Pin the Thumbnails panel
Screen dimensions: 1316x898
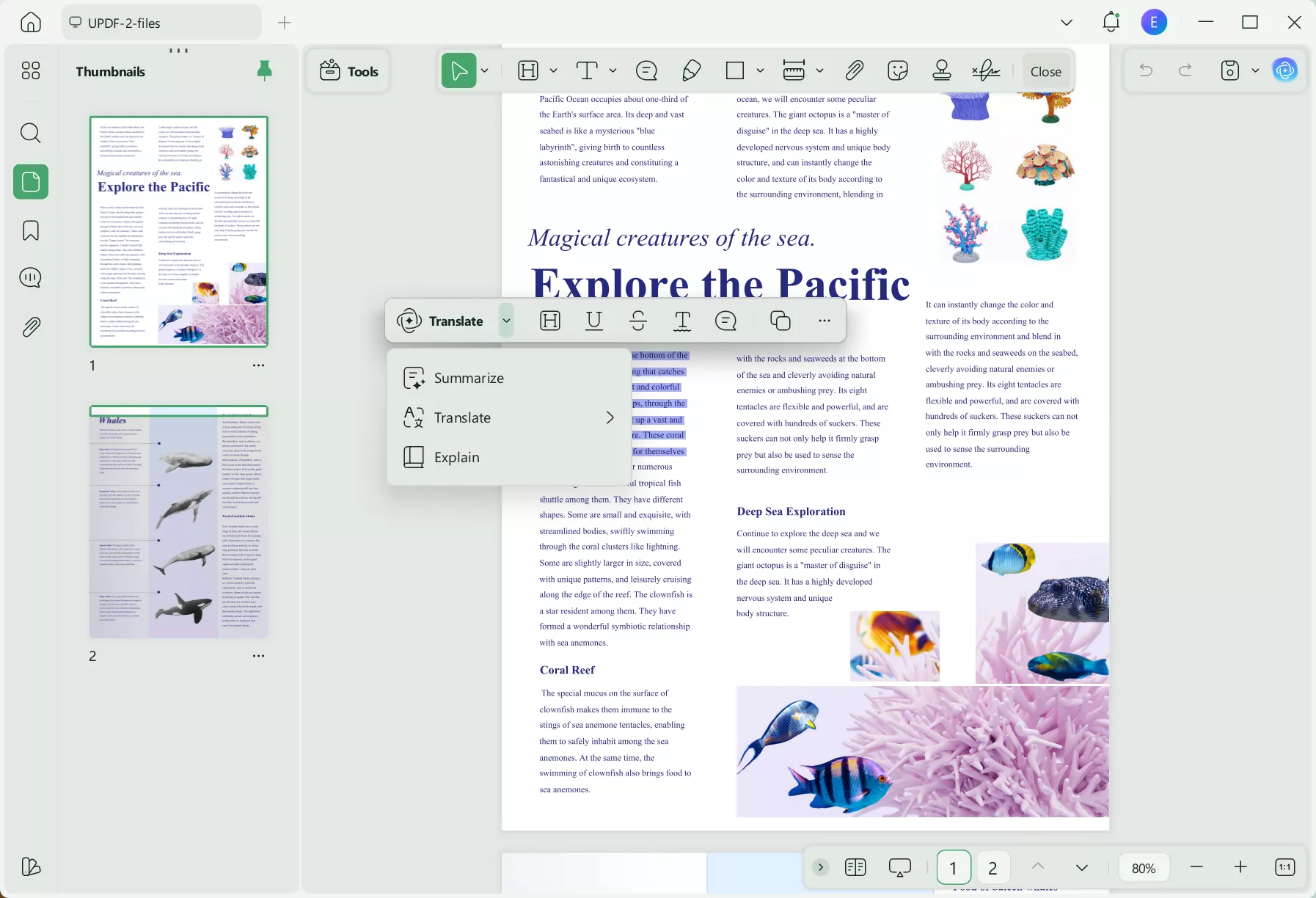point(263,70)
